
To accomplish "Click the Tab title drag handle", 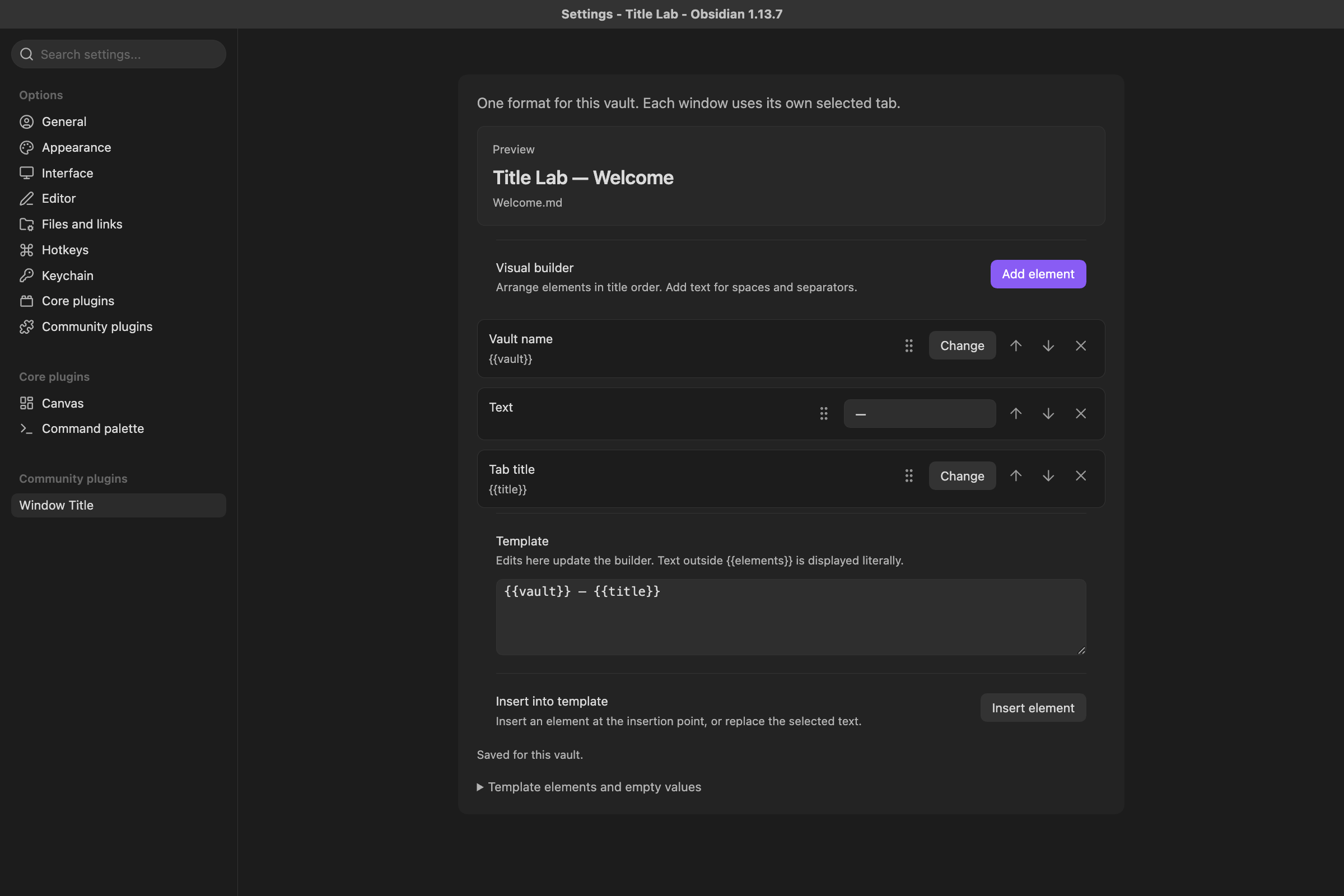I will 908,476.
